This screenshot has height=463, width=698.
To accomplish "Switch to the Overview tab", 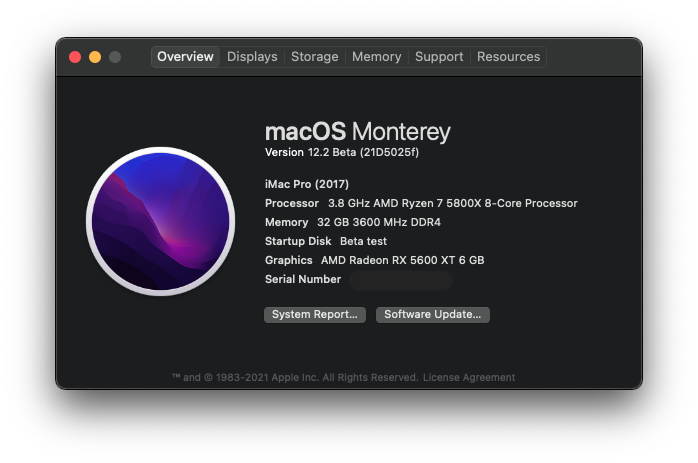I will (185, 57).
